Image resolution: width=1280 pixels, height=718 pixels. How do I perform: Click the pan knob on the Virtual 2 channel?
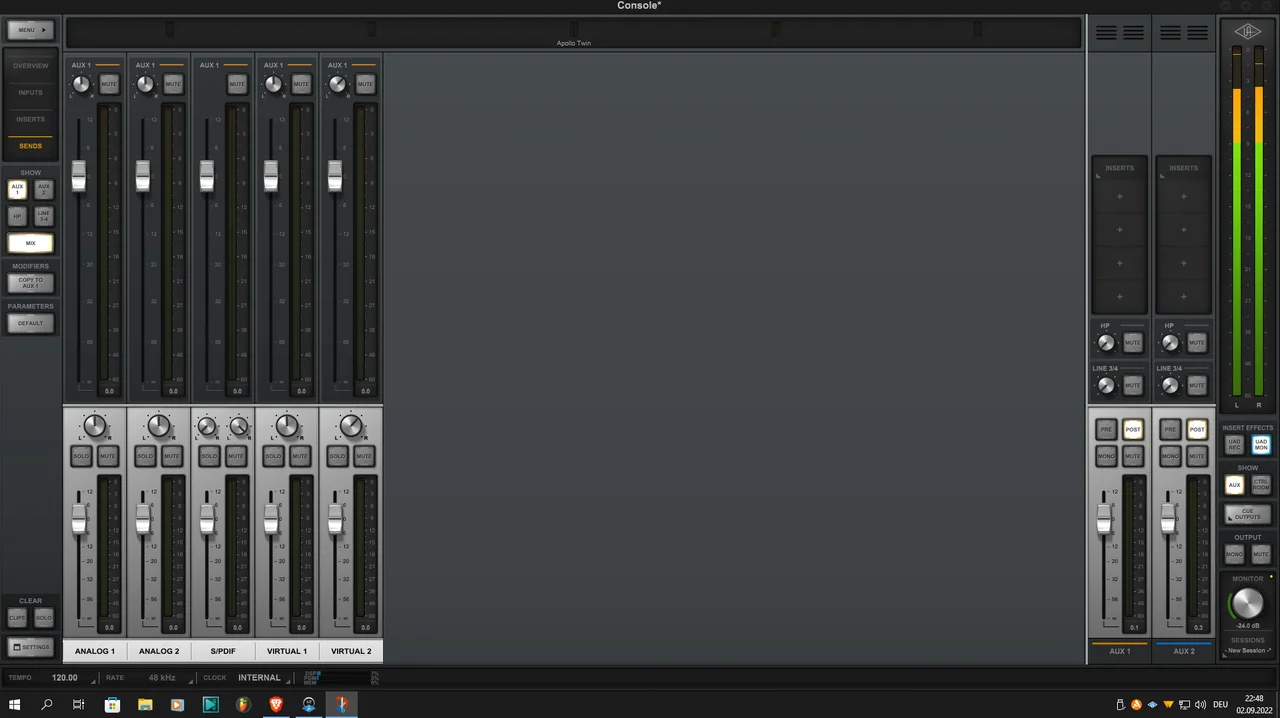point(351,427)
